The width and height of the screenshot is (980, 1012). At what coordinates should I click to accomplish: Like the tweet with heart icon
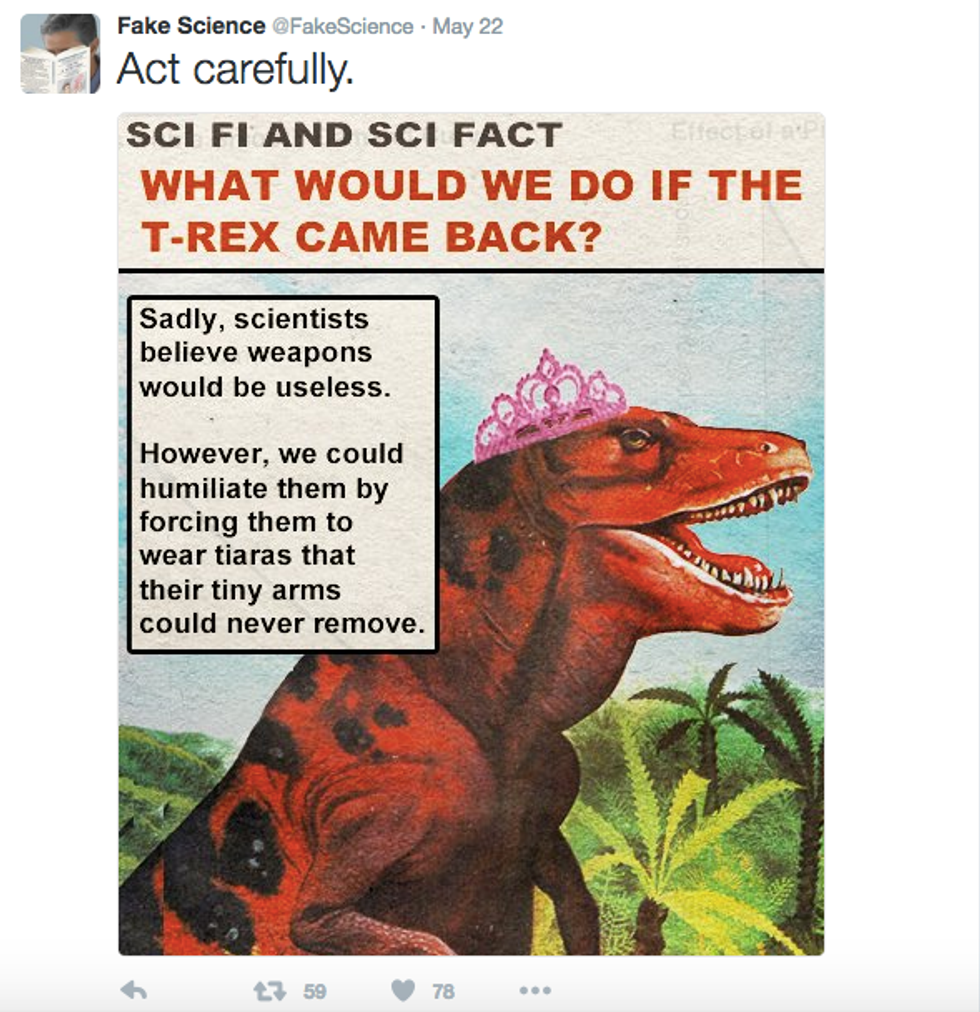403,990
